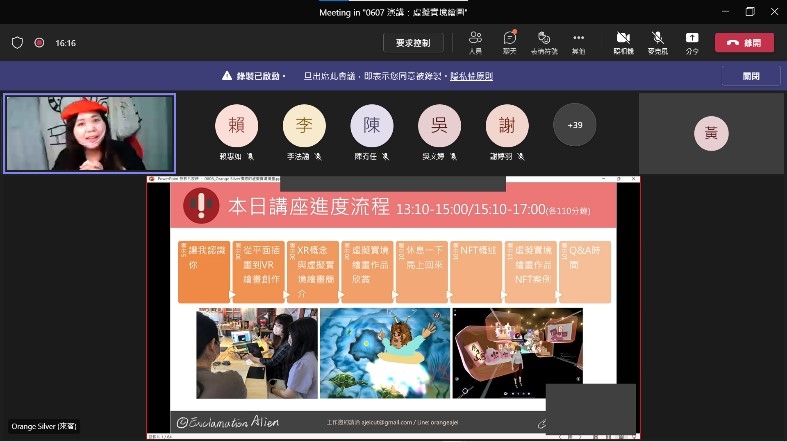Dismiss the recording notification banner

coord(751,76)
